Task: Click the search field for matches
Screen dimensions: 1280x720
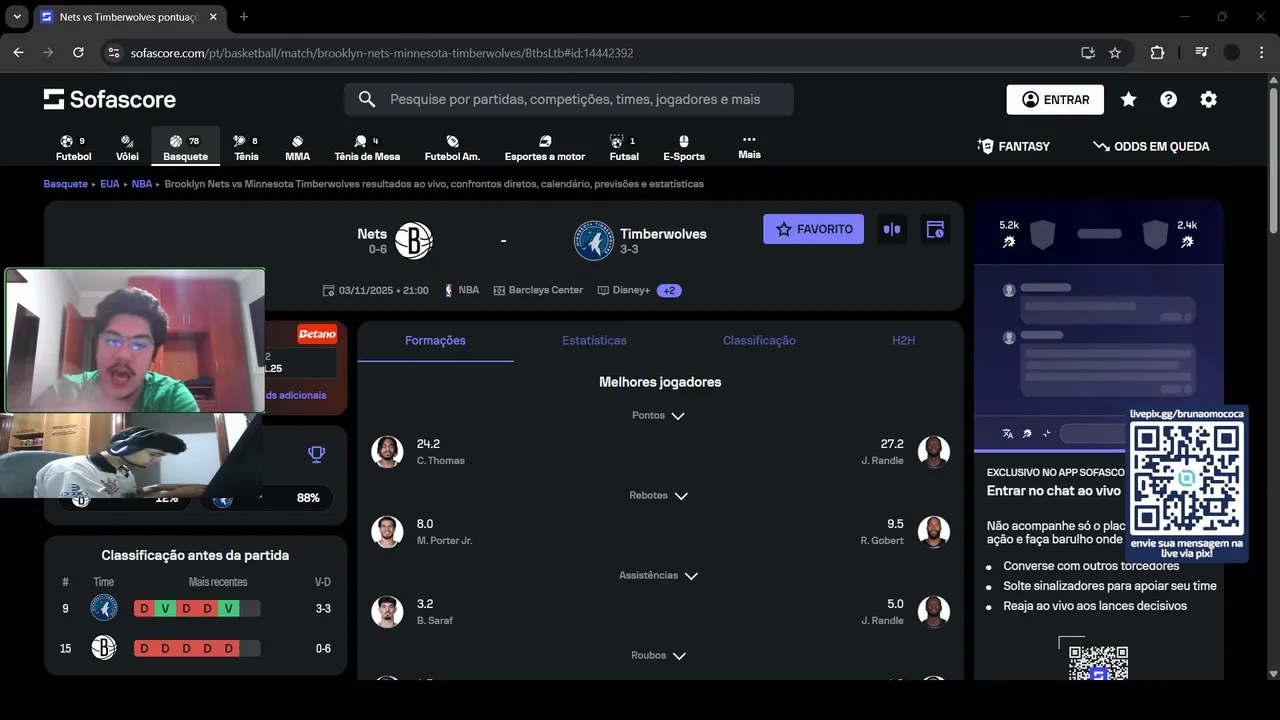Action: (x=569, y=99)
